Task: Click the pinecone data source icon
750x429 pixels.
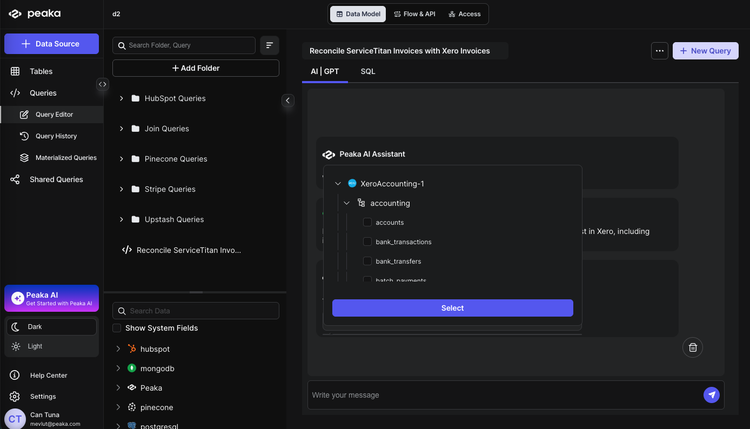Action: 132,407
